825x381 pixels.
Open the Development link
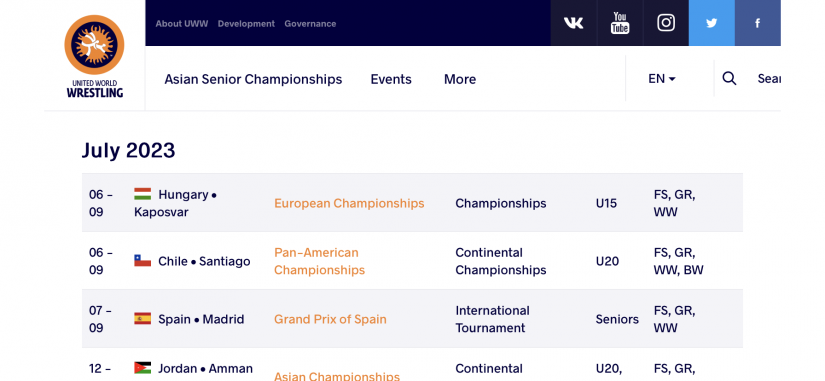pyautogui.click(x=246, y=24)
